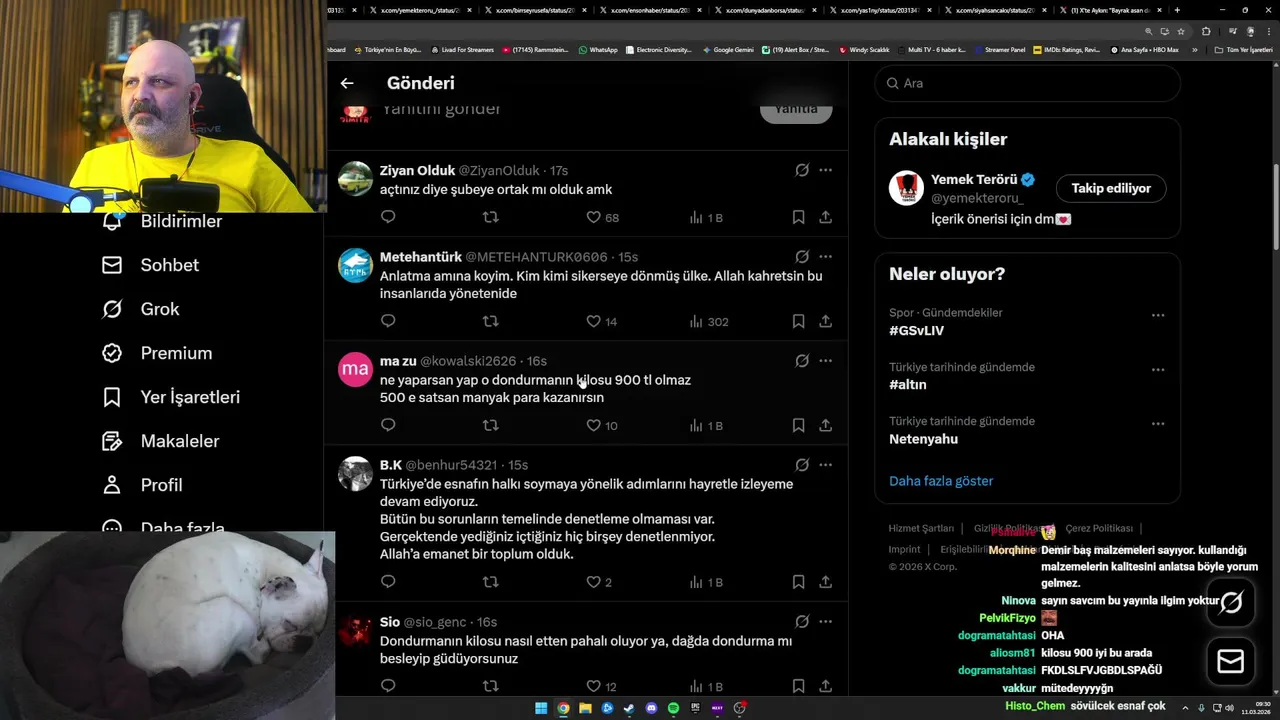Screen dimensions: 1280x720
Task: Open Yemek Terörü profile name link
Action: coord(974,180)
